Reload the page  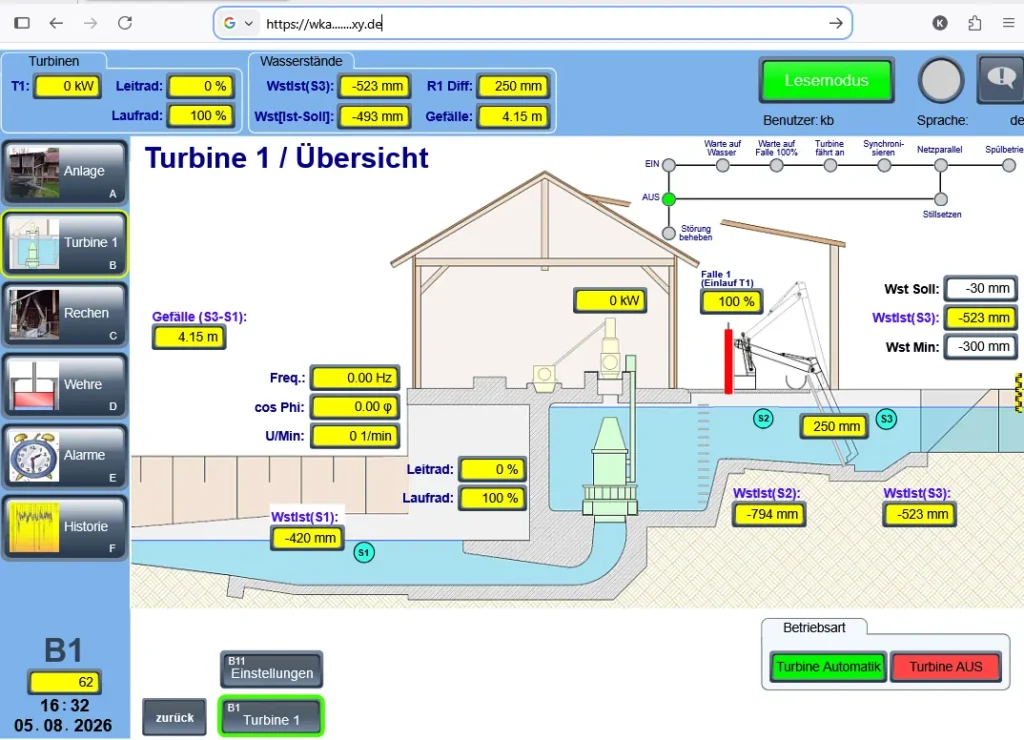(125, 24)
